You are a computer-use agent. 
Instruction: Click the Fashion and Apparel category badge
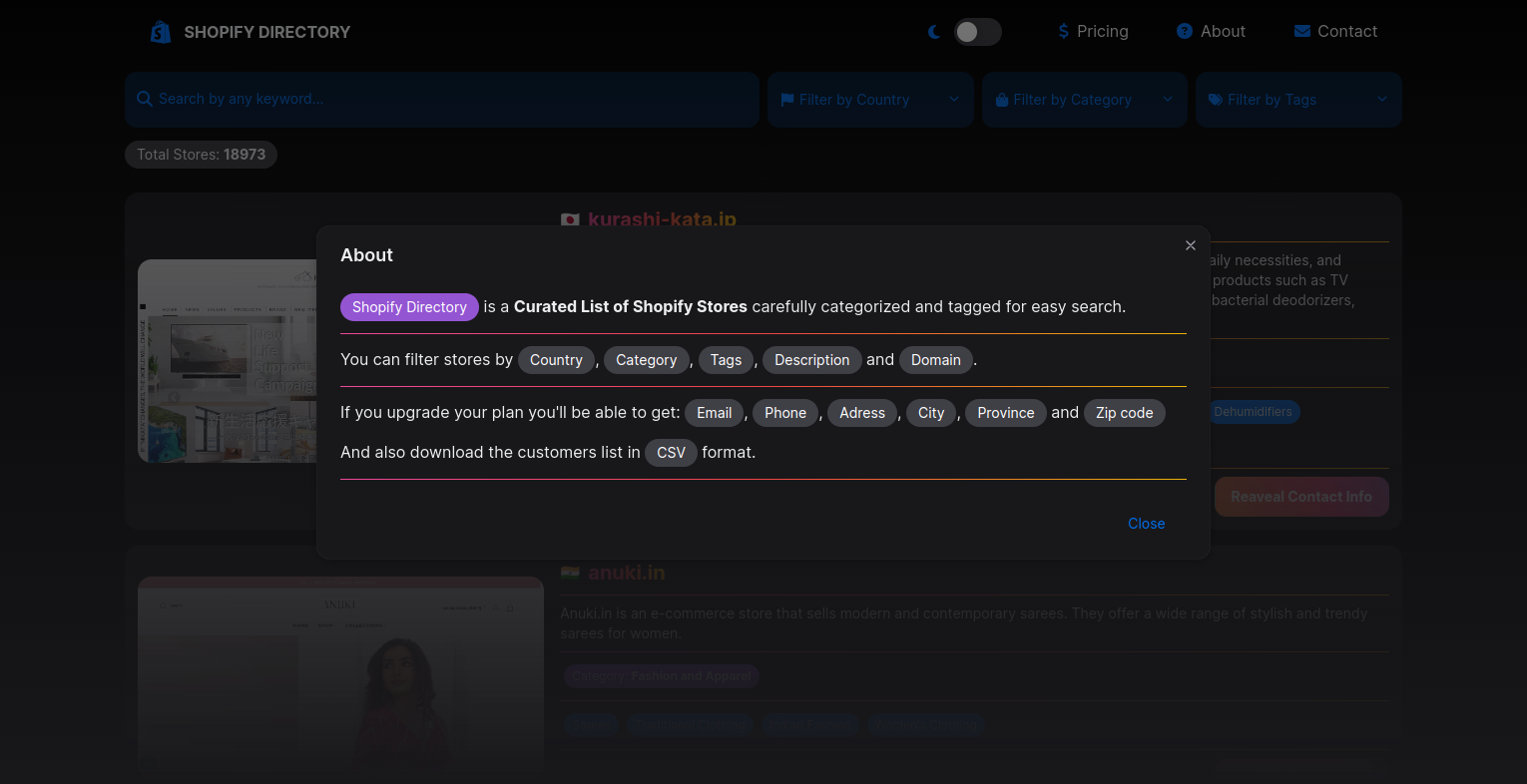click(x=662, y=676)
